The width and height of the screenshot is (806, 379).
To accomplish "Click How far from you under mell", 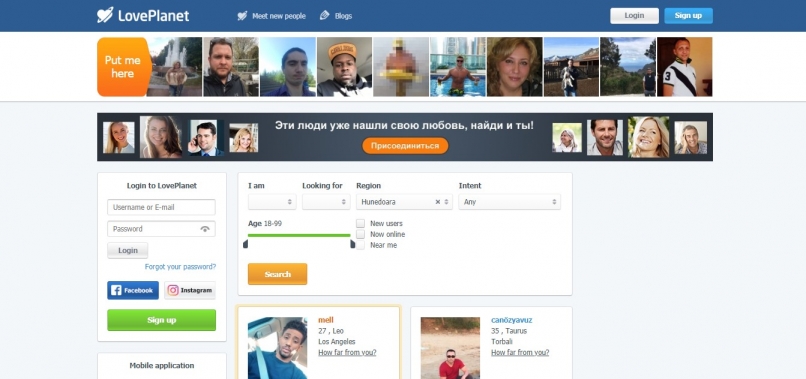I will point(347,352).
